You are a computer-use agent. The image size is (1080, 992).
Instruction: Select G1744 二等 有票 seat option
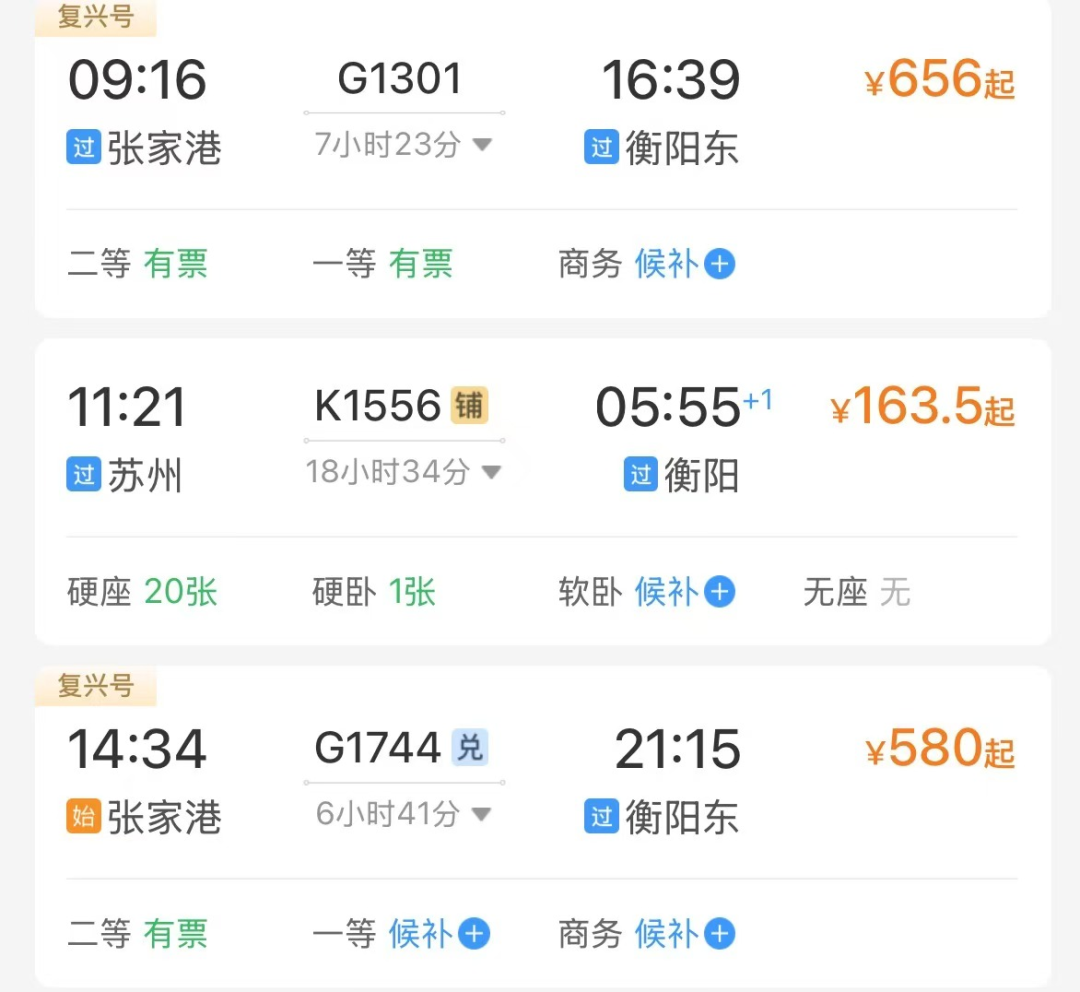138,934
